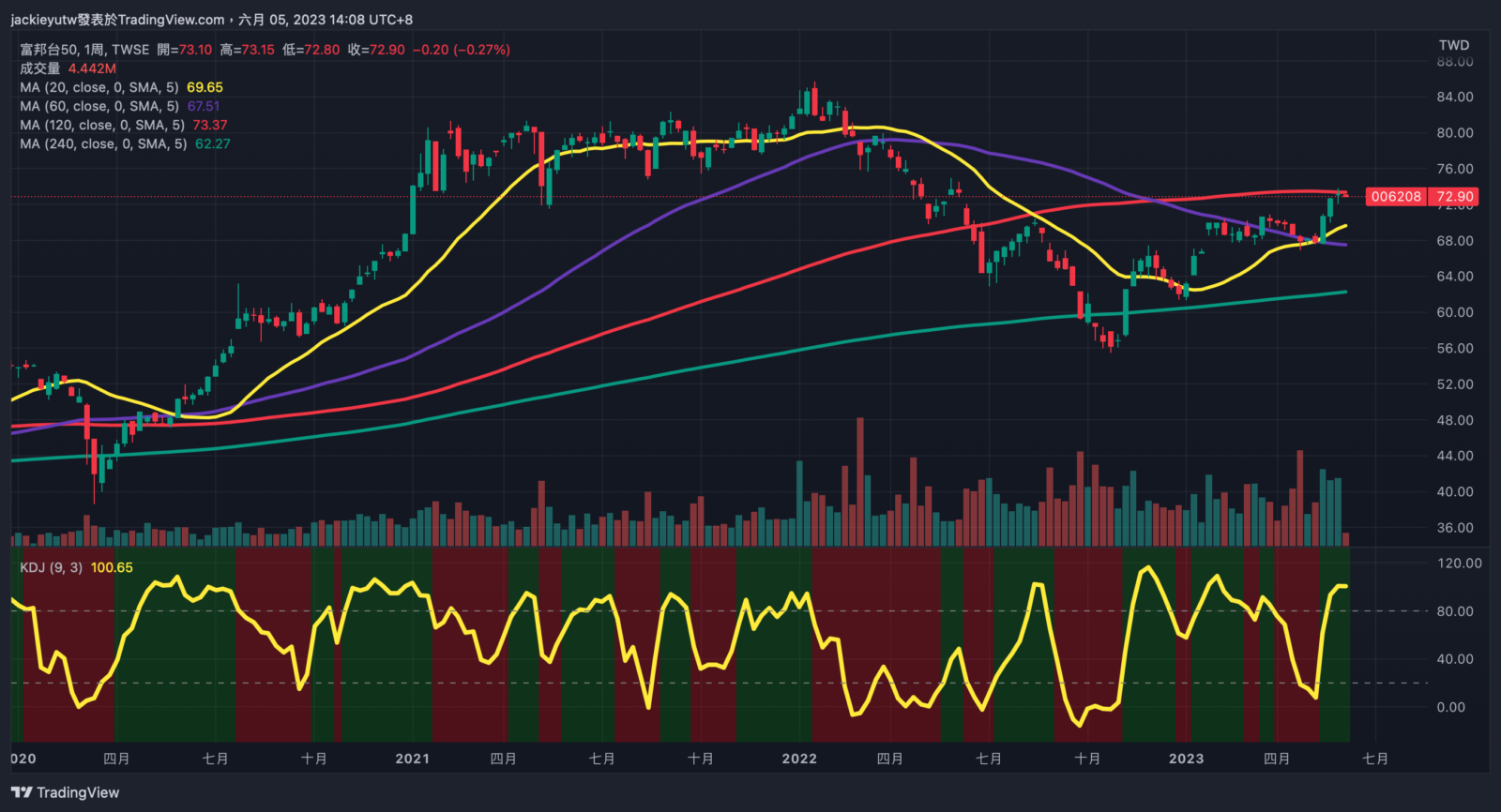Click the 2022 label on time axis

(x=799, y=759)
